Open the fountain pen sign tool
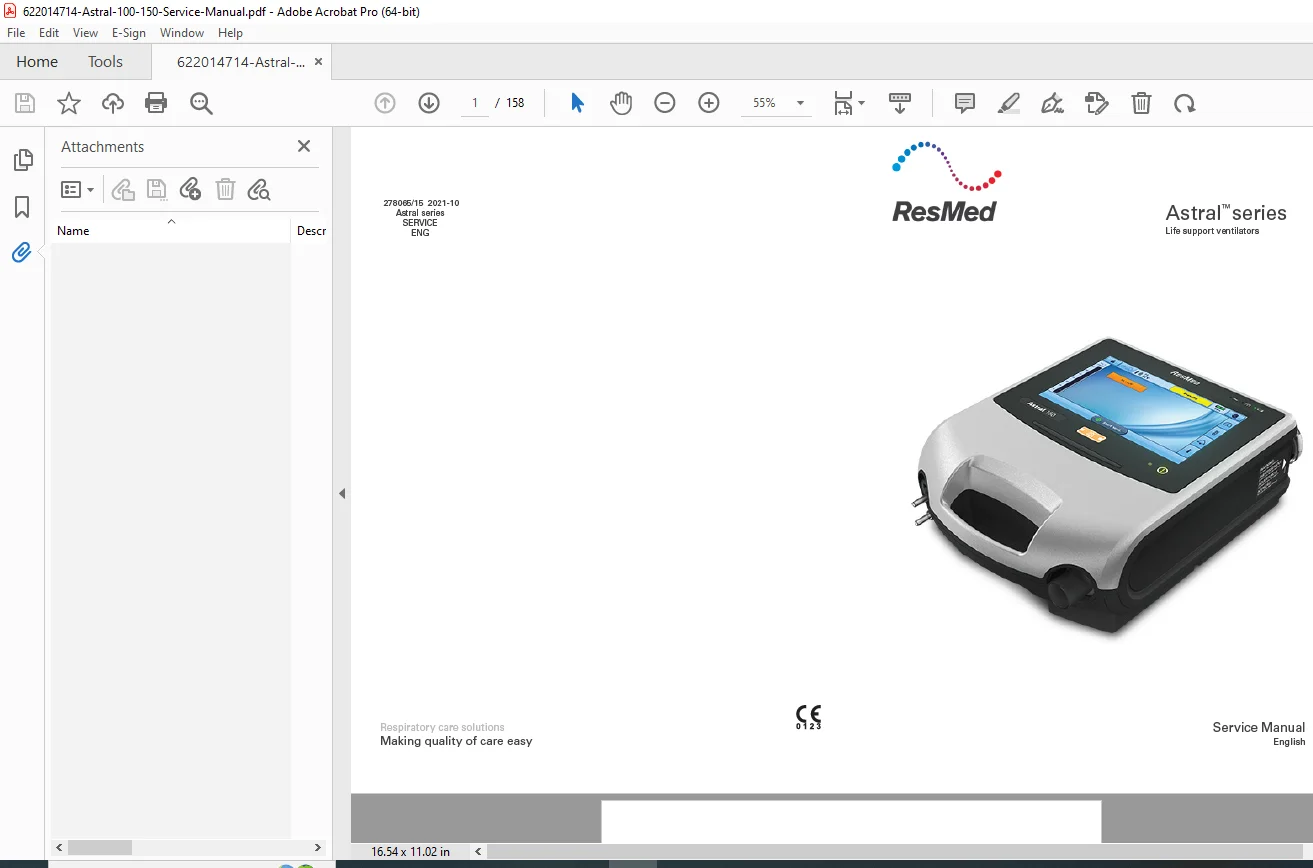This screenshot has width=1313, height=868. [1052, 103]
